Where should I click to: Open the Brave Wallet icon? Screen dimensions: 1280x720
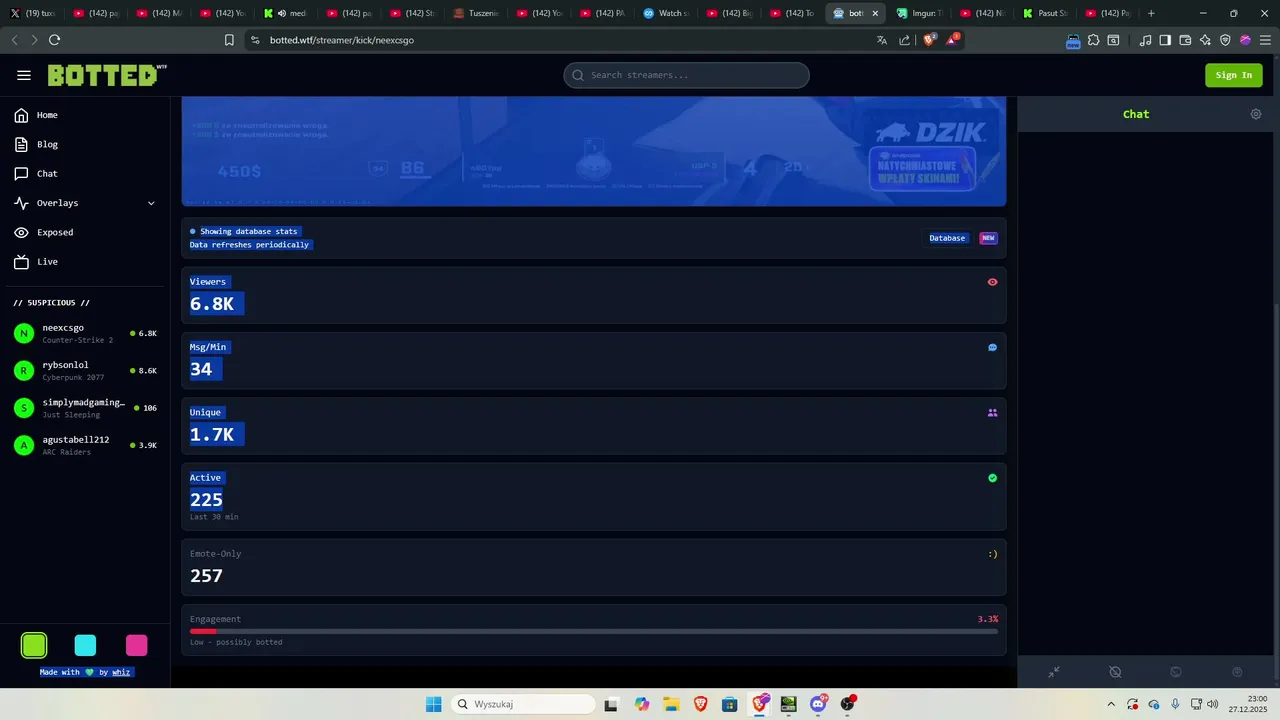click(1185, 40)
